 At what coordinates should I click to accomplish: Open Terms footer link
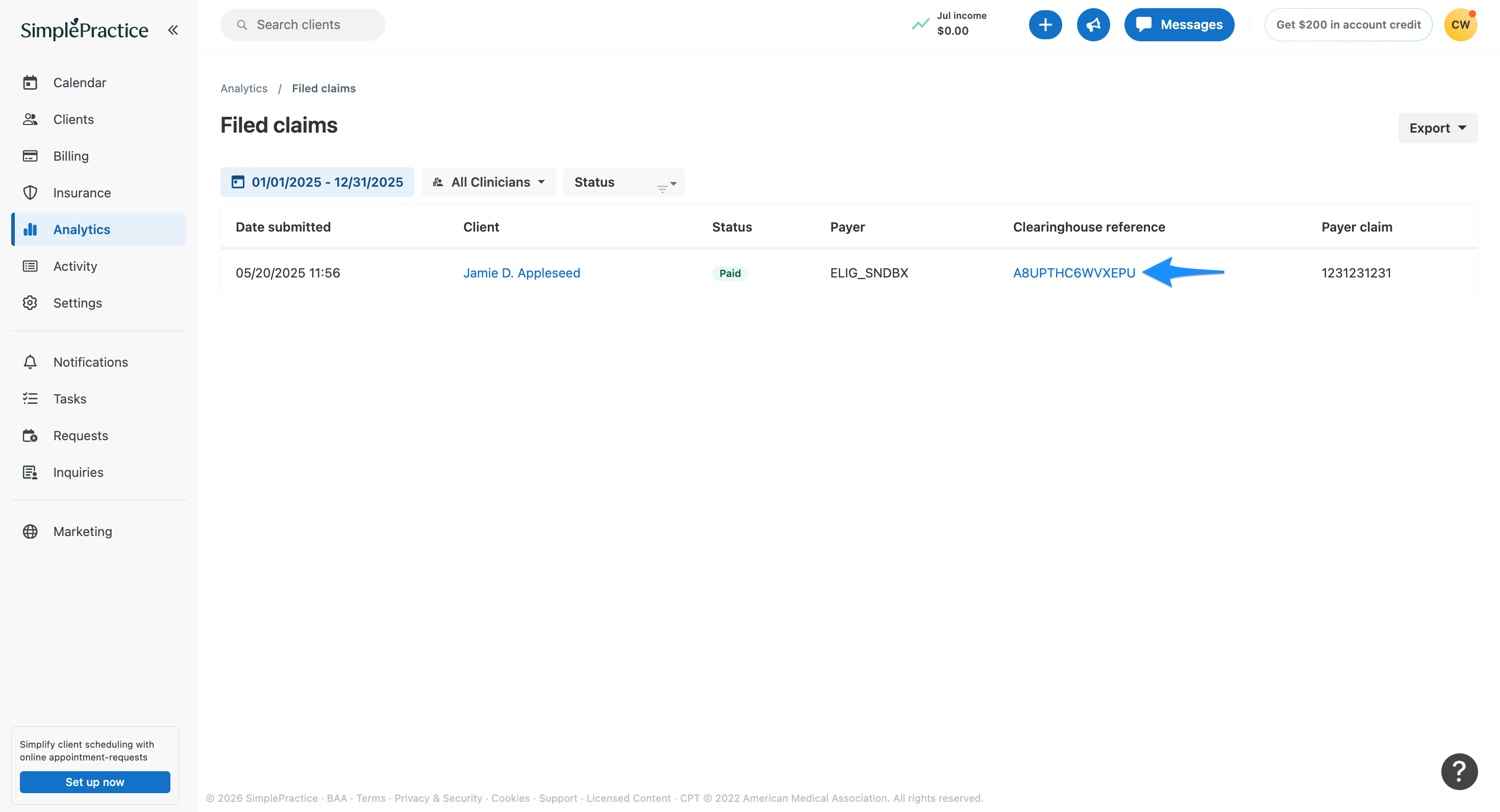click(371, 798)
